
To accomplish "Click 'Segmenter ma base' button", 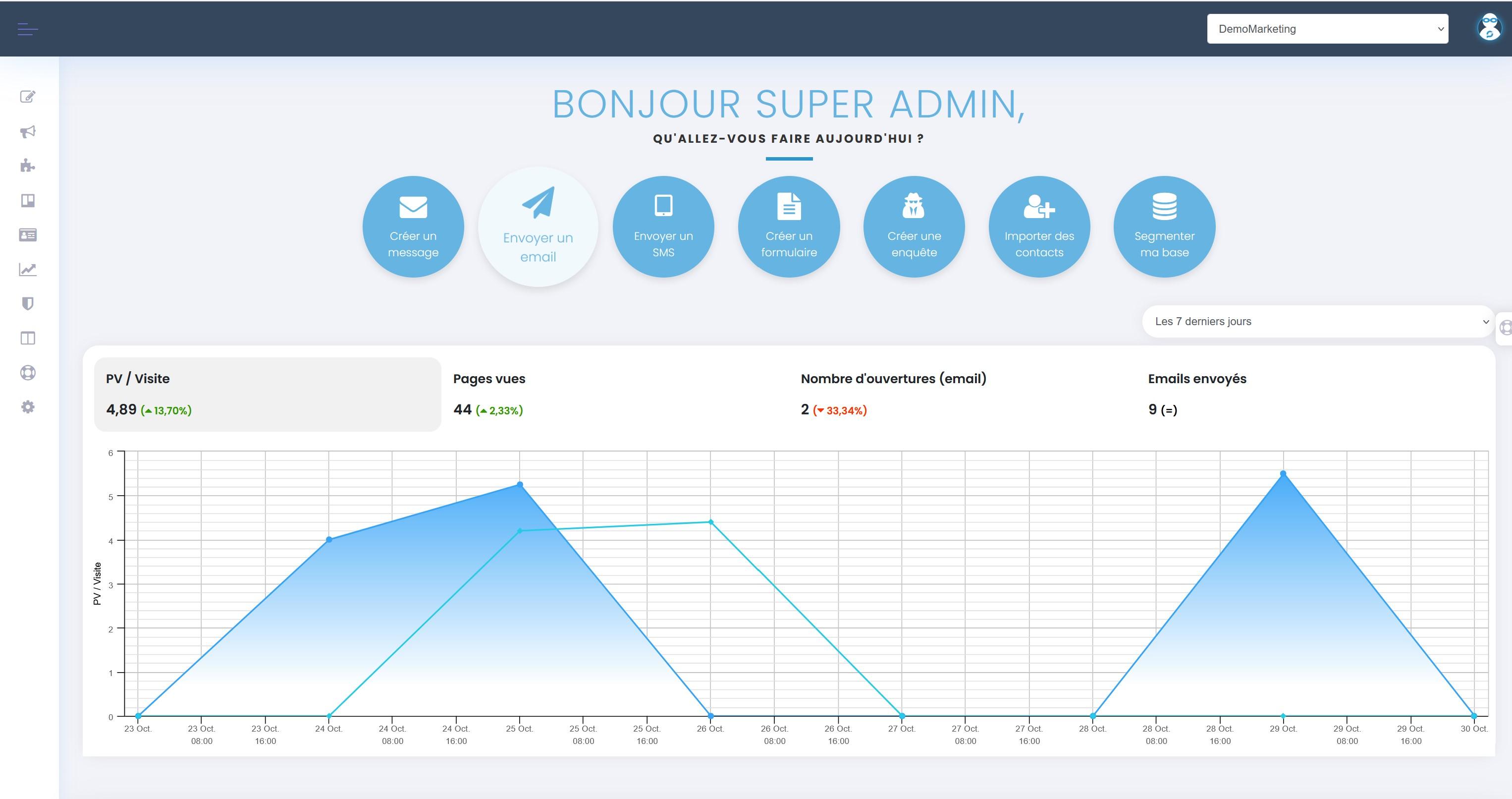I will [x=1164, y=227].
